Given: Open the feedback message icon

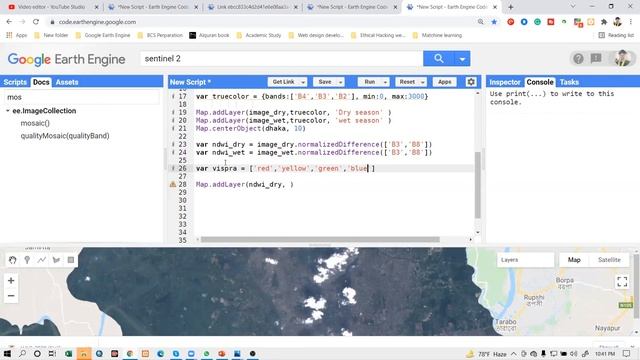Looking at the screenshot, I should pyautogui.click(x=596, y=58).
